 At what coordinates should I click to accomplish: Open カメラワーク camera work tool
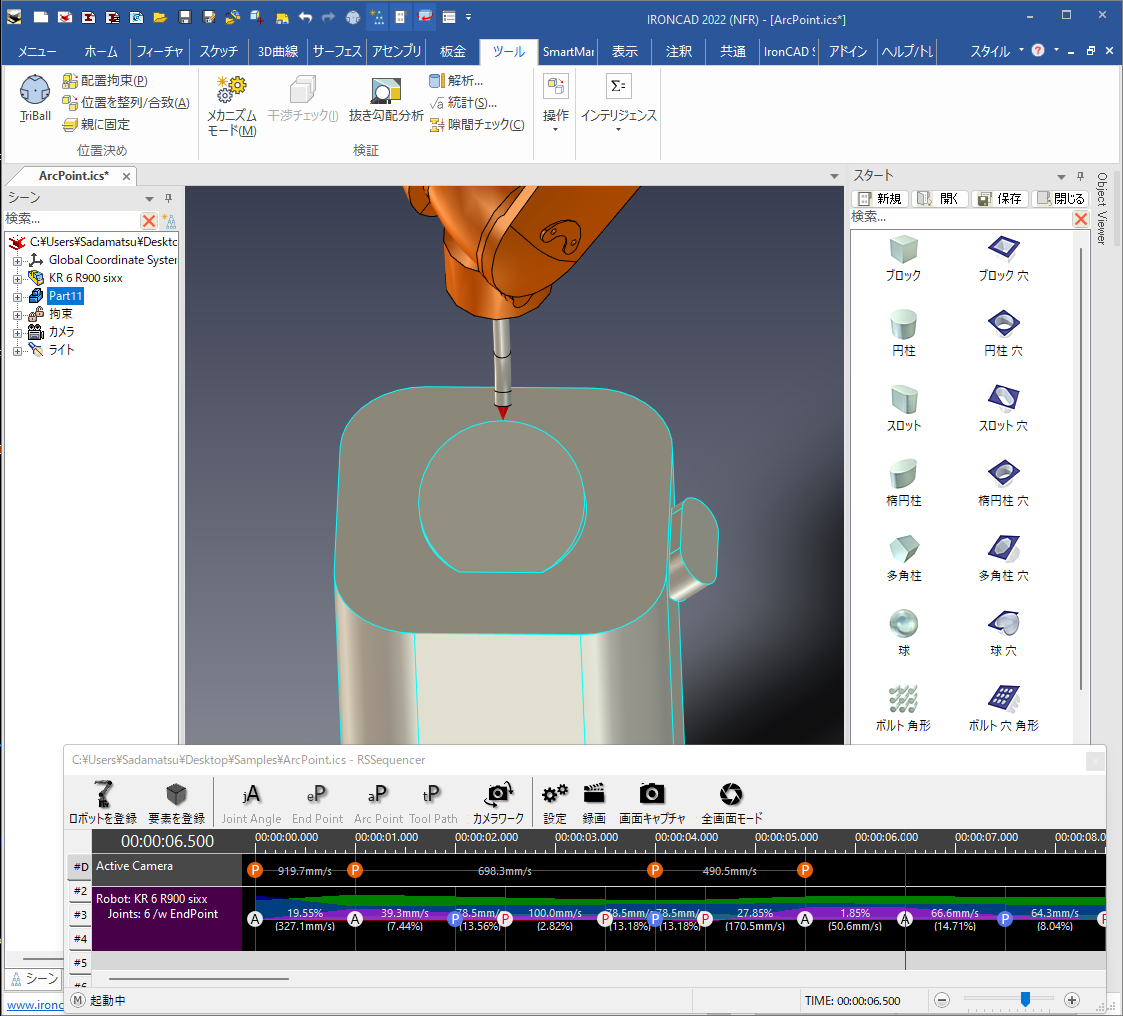pyautogui.click(x=498, y=796)
